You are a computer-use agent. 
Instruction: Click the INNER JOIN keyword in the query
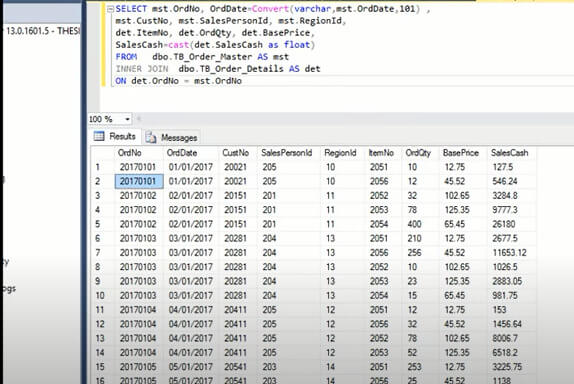(142, 69)
